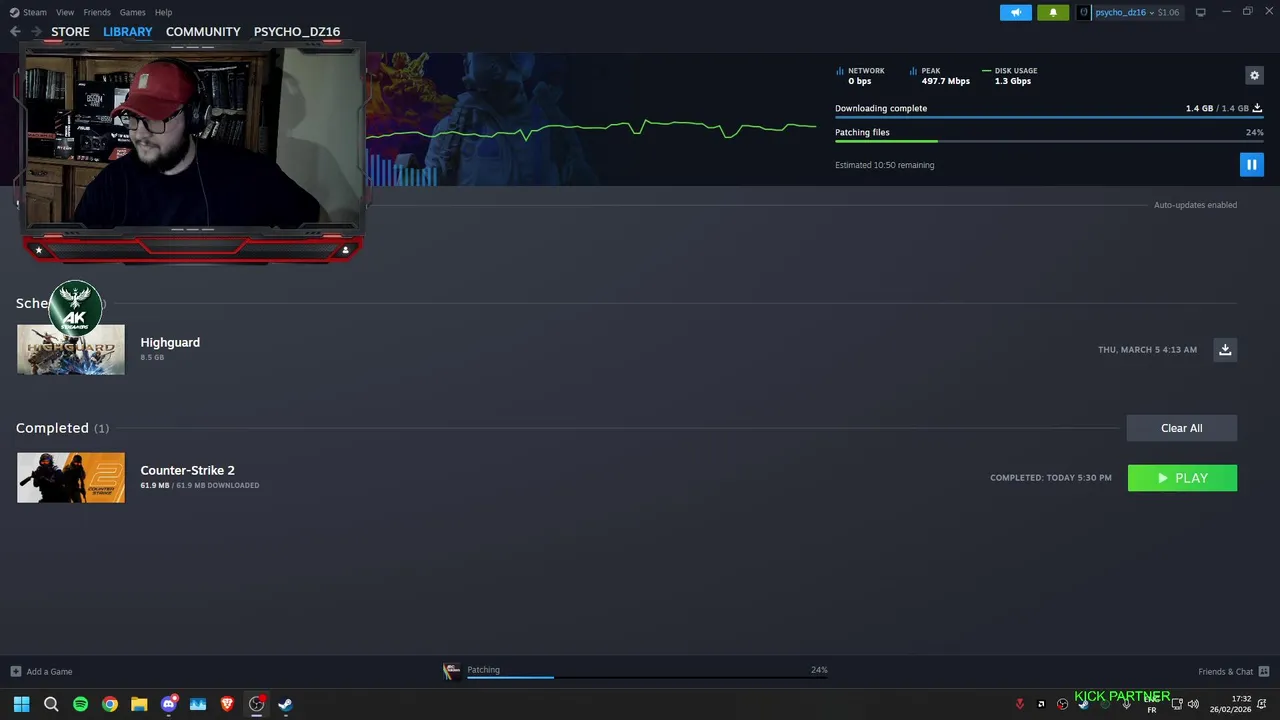Click the NETWORK 0 bps stat
Screen dimensions: 1280x720
[860, 76]
